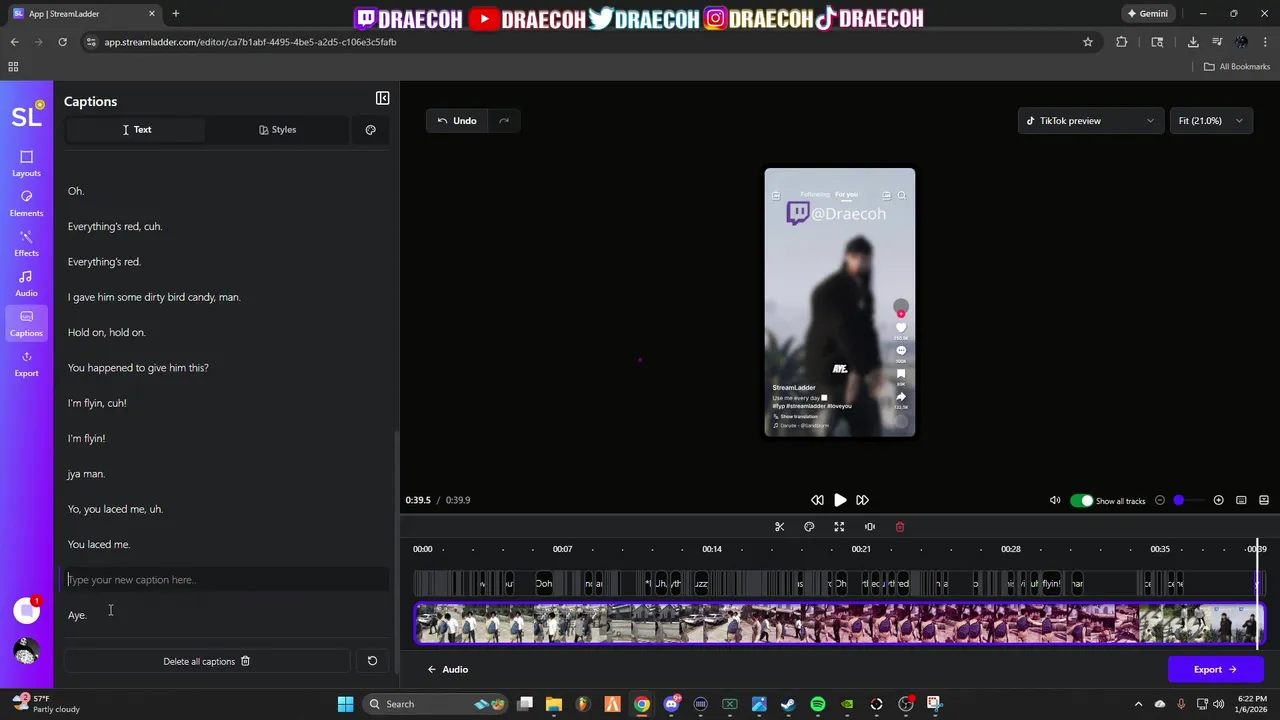The width and height of the screenshot is (1280, 720).
Task: Open Steam from the taskbar
Action: pyautogui.click(x=788, y=704)
